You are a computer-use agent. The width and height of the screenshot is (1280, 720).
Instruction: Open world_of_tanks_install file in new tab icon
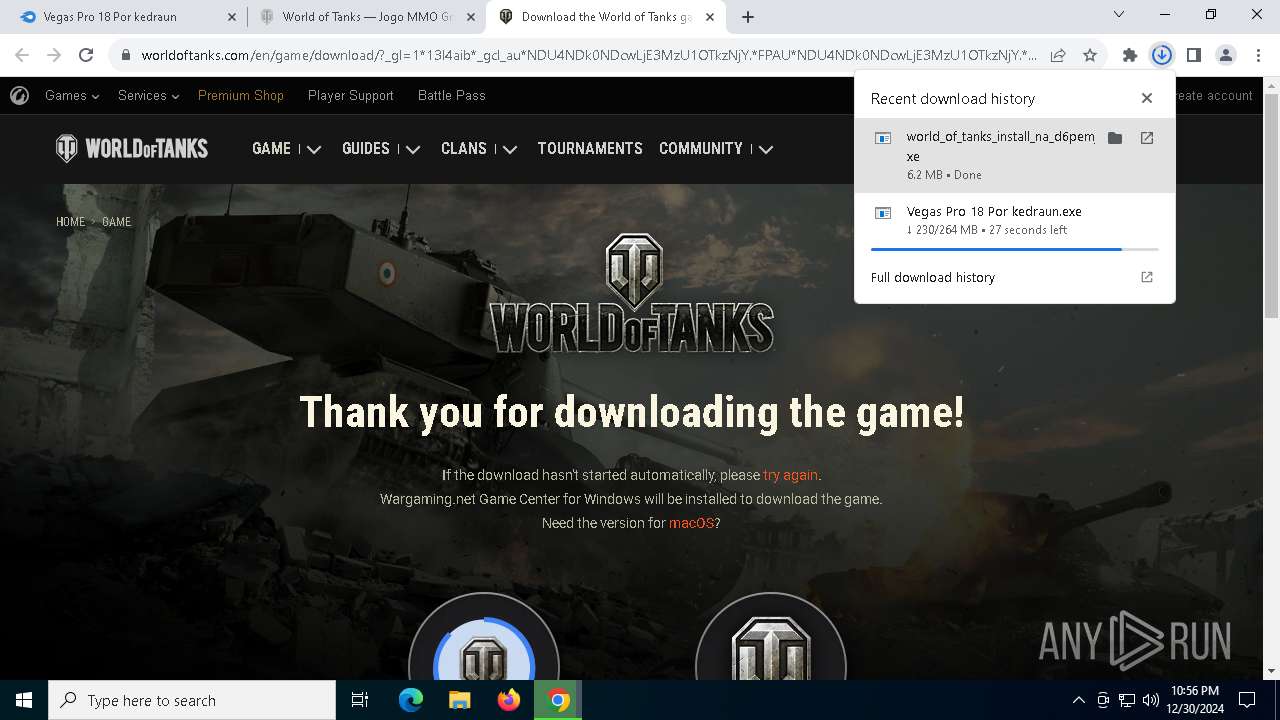[1147, 138]
